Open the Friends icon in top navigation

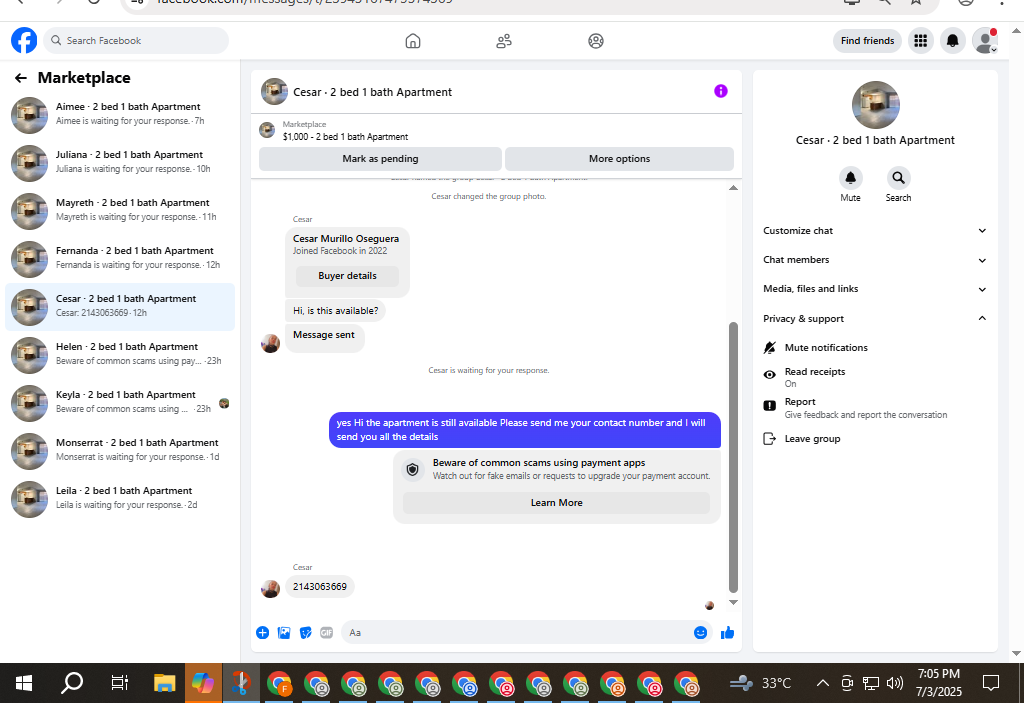tap(504, 41)
